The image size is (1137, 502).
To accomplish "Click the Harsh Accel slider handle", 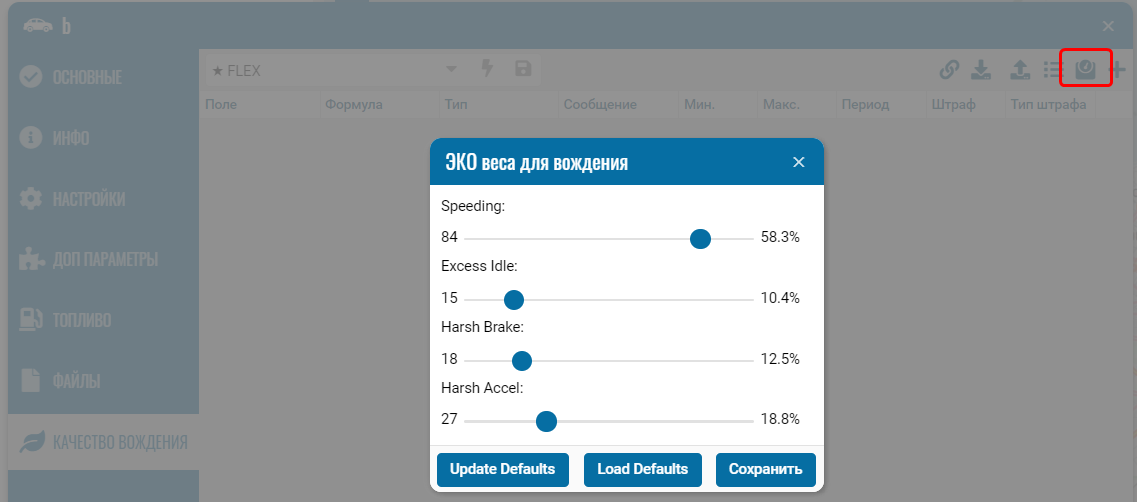I will pos(546,421).
